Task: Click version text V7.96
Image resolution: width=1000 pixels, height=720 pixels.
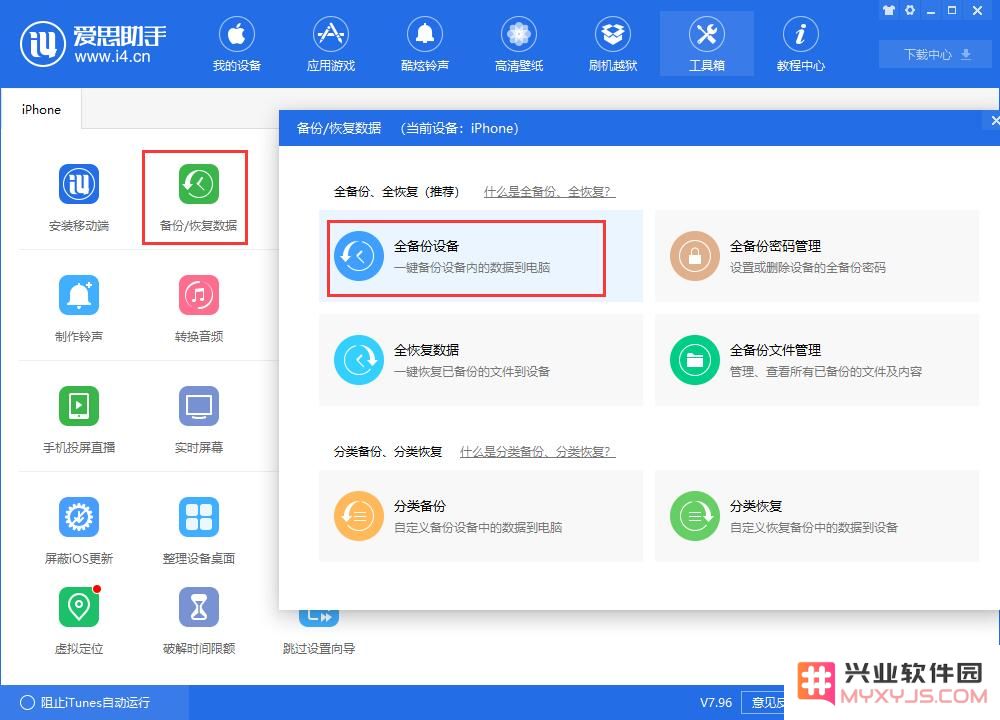Action: click(x=716, y=702)
